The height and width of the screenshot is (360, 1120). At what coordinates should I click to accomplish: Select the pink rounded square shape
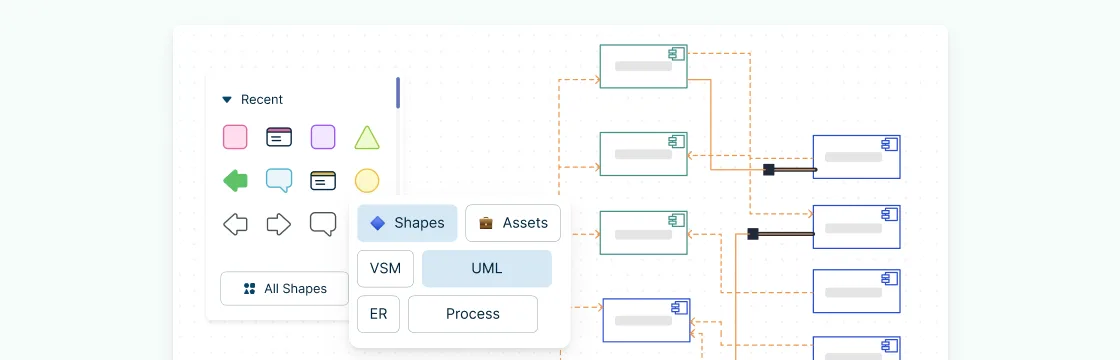point(235,137)
